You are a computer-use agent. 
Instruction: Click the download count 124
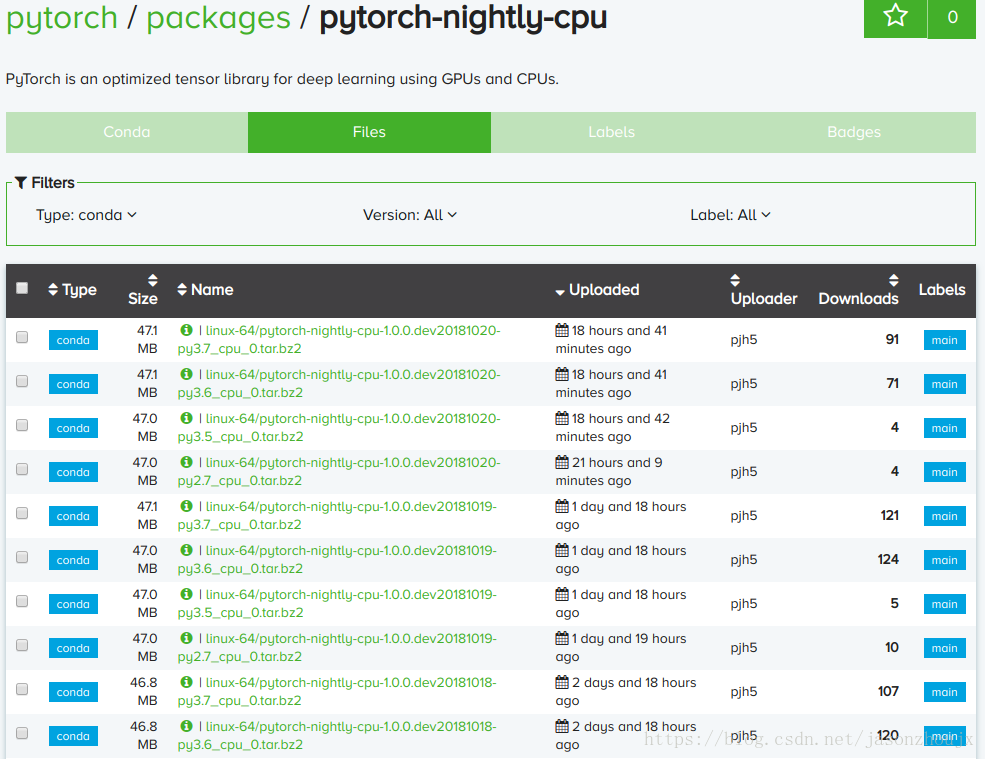click(888, 559)
